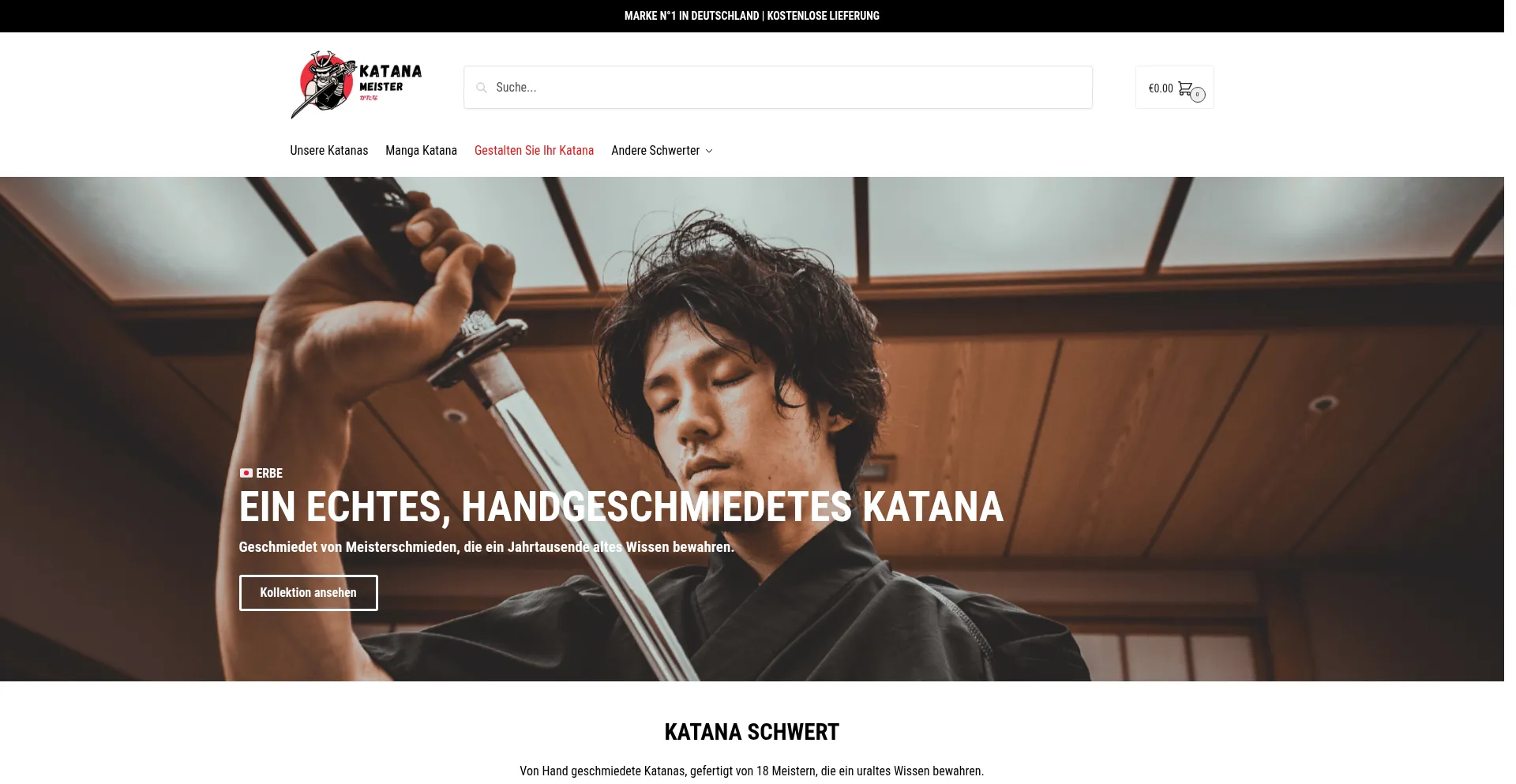The image size is (1516, 784).
Task: Click the search magnifier icon
Action: point(482,88)
